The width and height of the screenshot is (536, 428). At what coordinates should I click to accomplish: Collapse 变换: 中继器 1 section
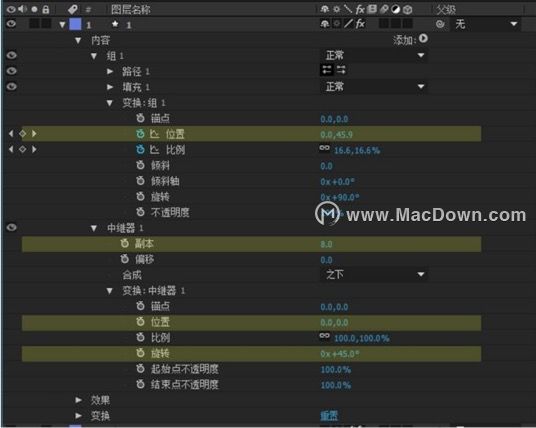pyautogui.click(x=109, y=291)
